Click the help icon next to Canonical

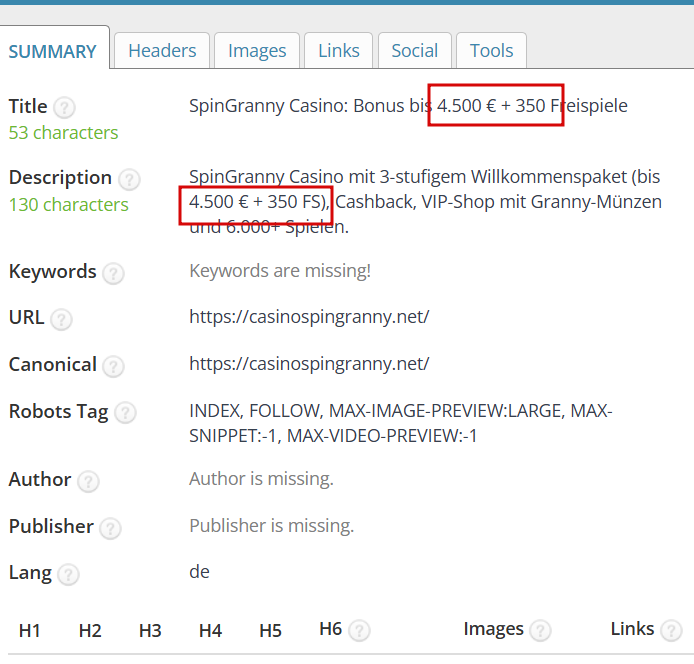113,367
